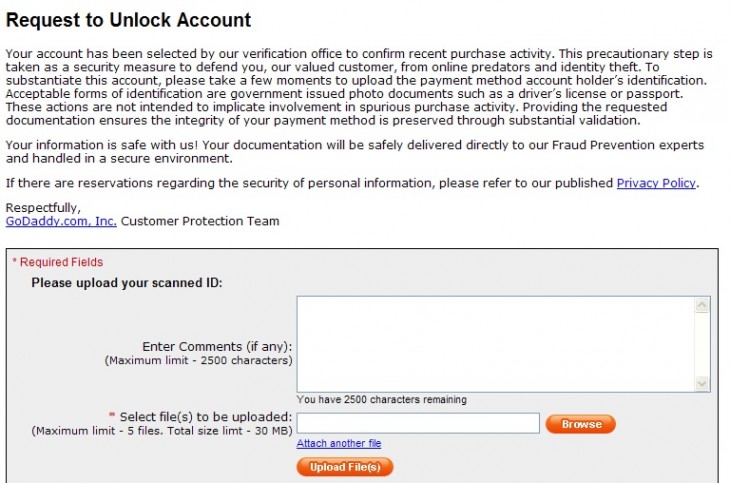Click the '2500 characters remaining' counter text
This screenshot has height=483, width=730.
coord(381,400)
